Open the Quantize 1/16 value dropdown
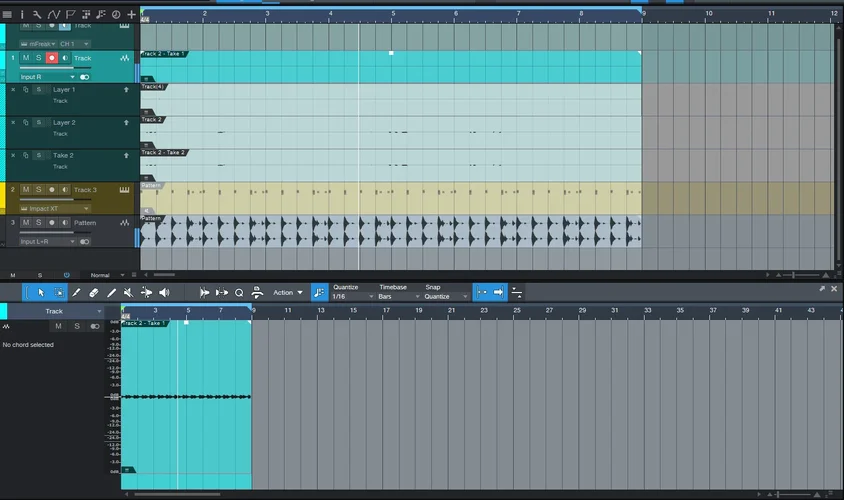This screenshot has height=500, width=844. [352, 297]
